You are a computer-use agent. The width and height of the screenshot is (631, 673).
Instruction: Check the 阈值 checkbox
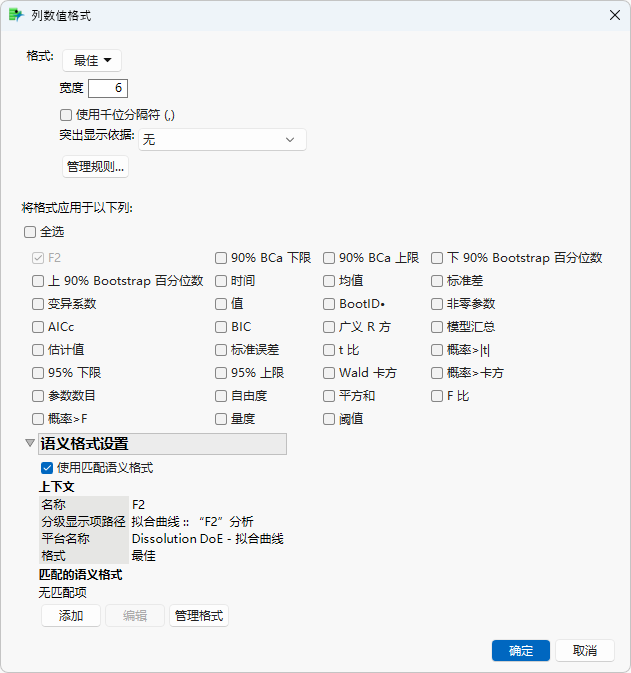[x=329, y=419]
